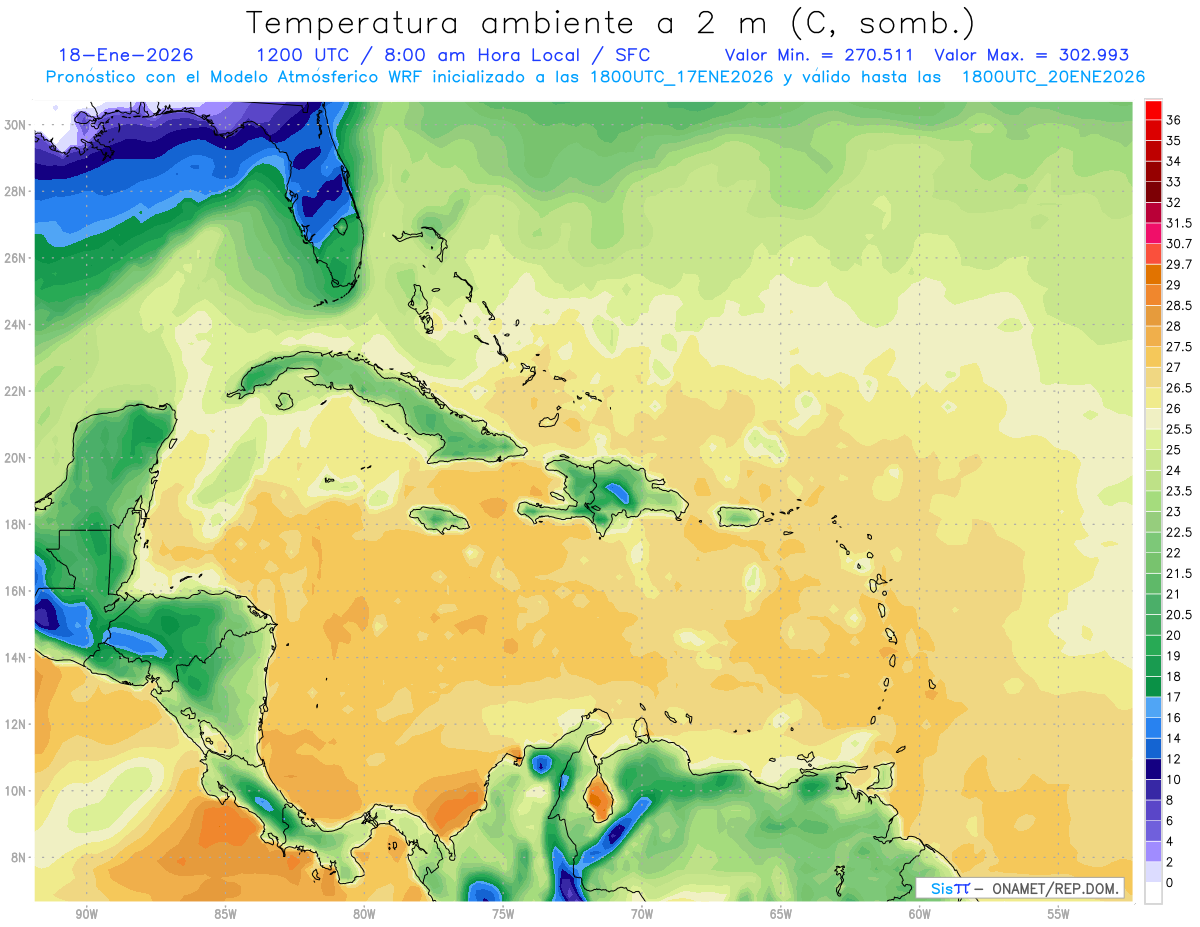The height and width of the screenshot is (927, 1200).
Task: Click the legend value '25.5'
Action: (1179, 429)
